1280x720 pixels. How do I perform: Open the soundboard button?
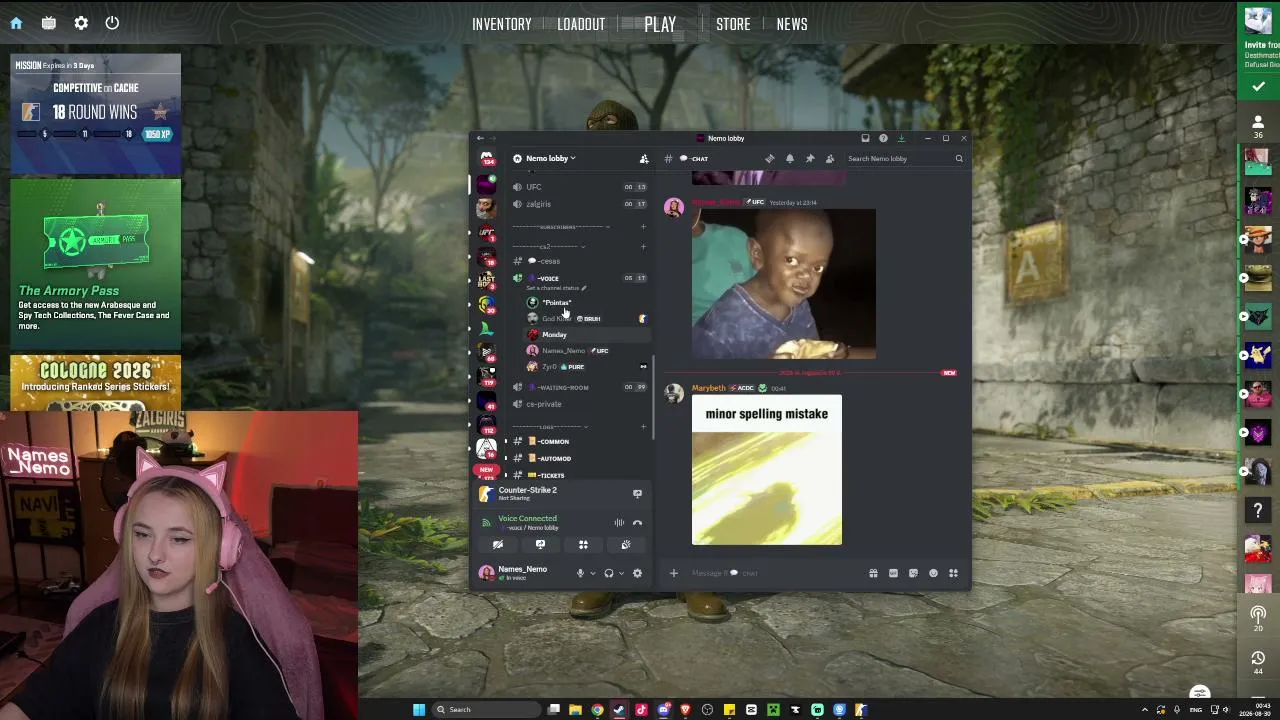(626, 545)
